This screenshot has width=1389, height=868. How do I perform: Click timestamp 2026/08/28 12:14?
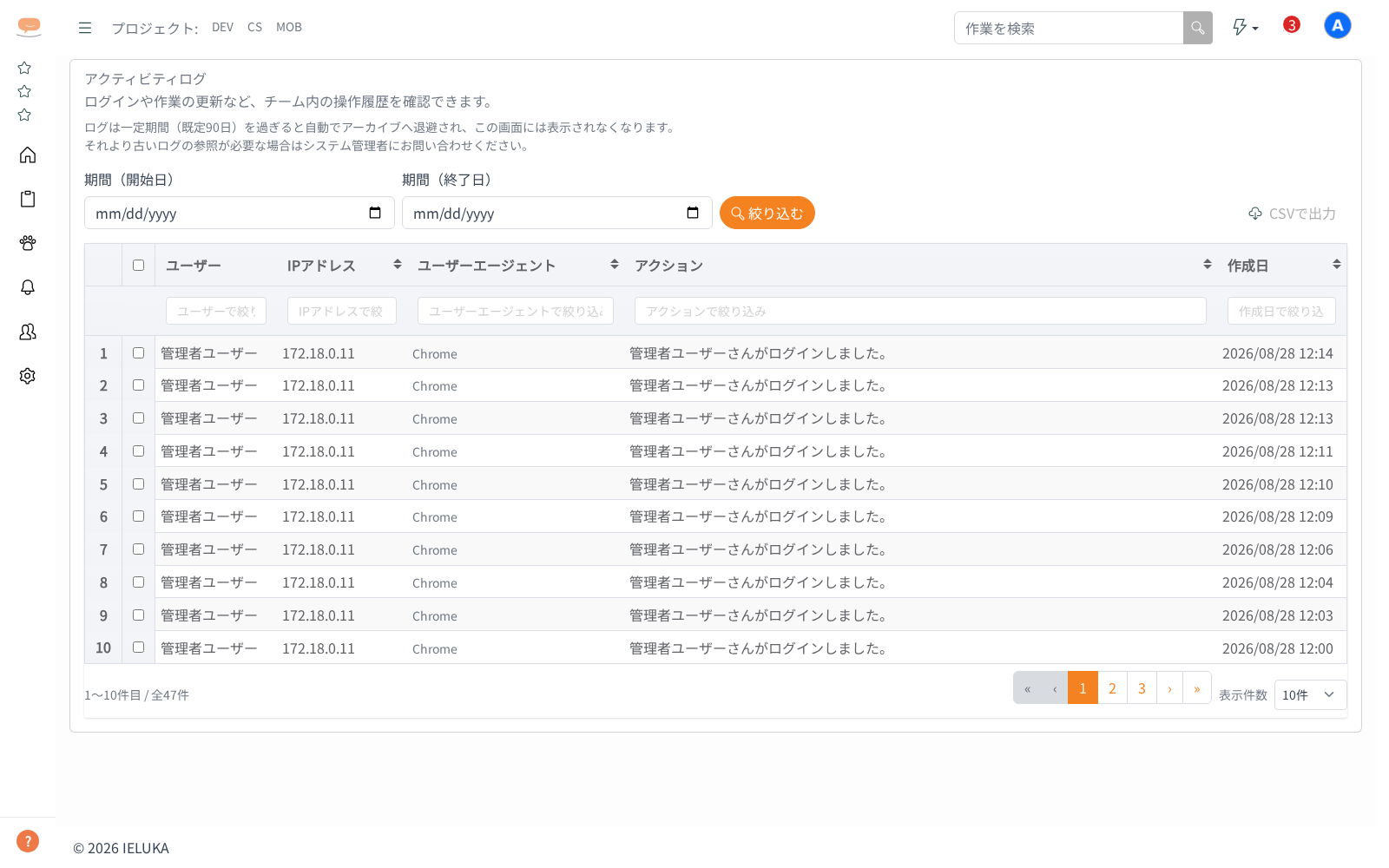point(1278,353)
